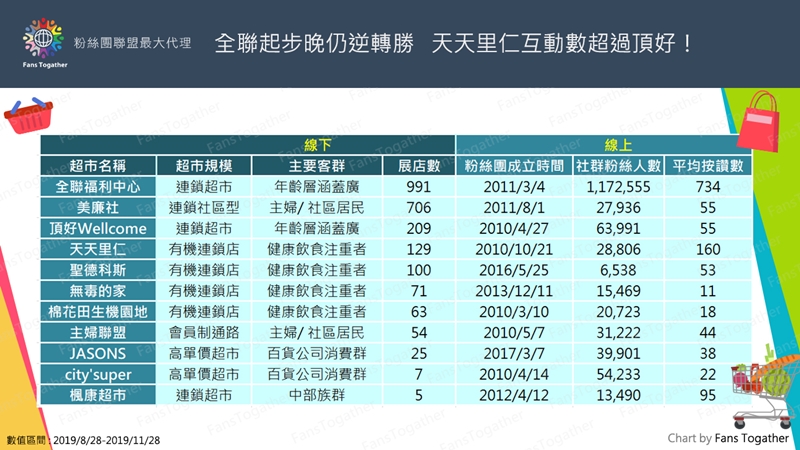Select the 美廉社 row name
Viewport: 800px width, 450px height.
pyautogui.click(x=98, y=208)
